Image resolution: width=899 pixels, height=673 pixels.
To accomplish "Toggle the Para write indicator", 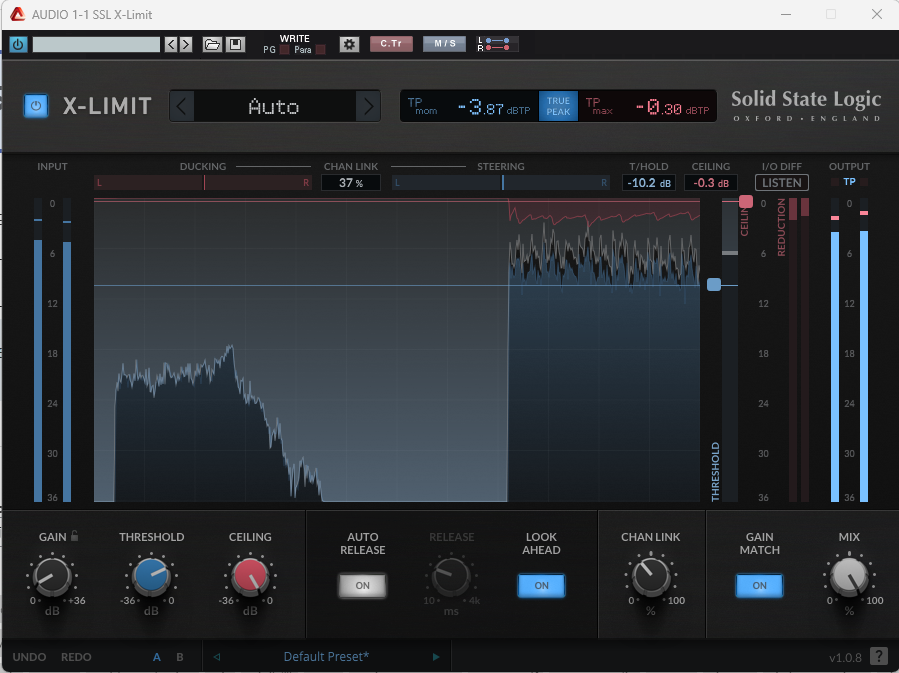I will (320, 50).
